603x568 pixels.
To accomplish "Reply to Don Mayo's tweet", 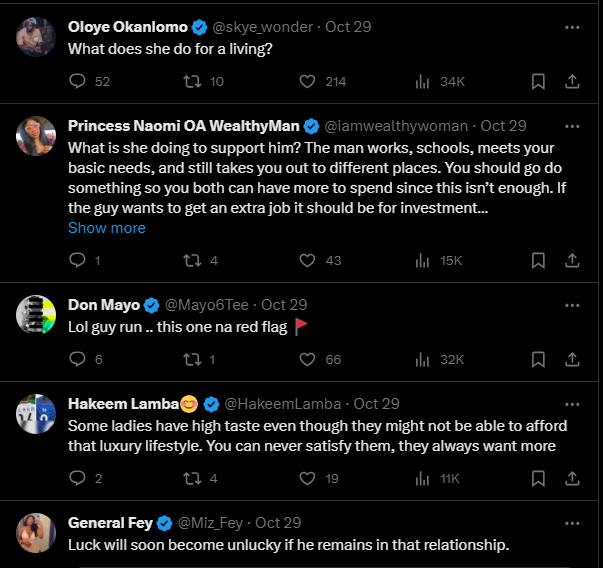I will [77, 359].
